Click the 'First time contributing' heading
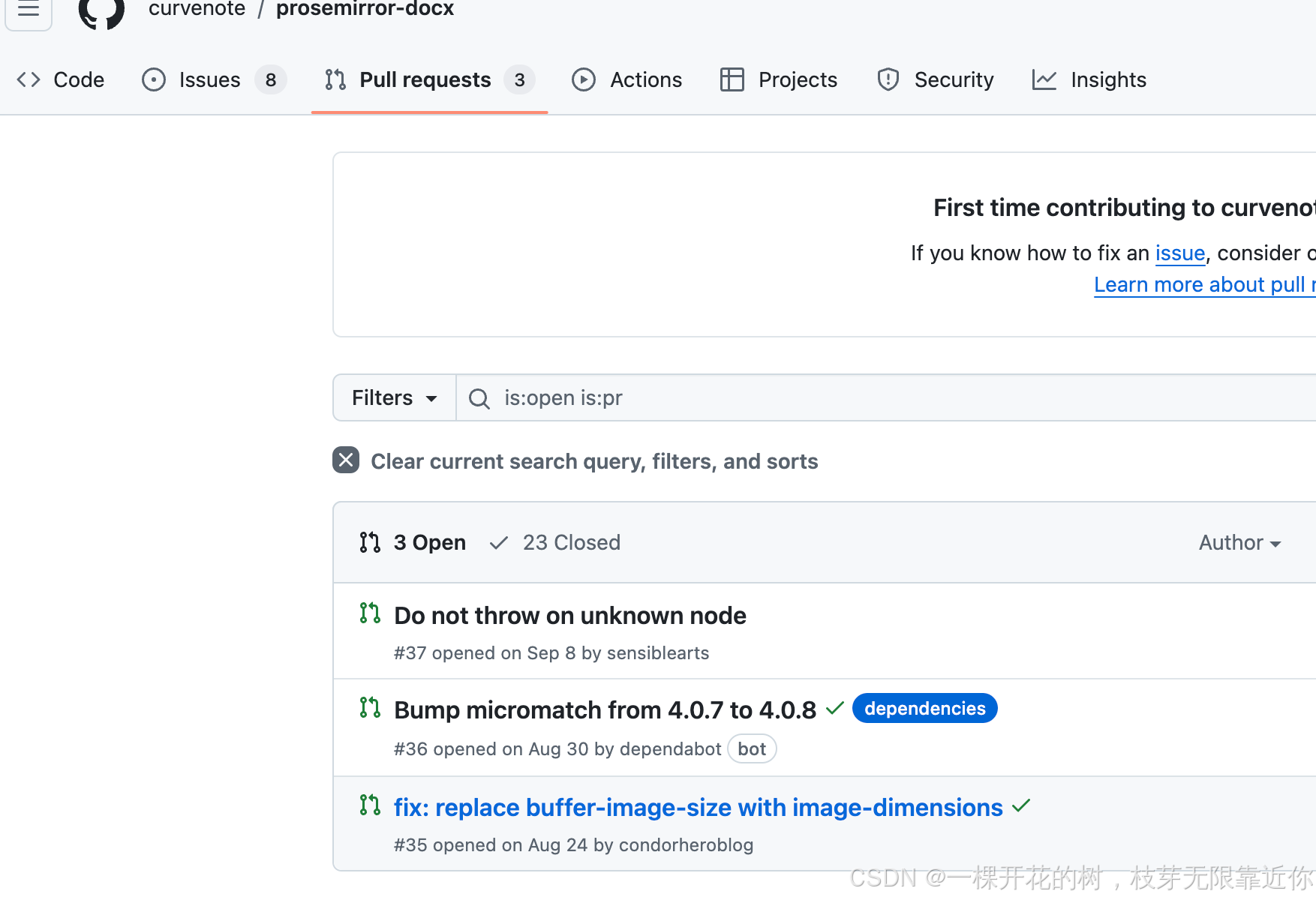Viewport: 1316px width, 900px height. (x=1125, y=208)
